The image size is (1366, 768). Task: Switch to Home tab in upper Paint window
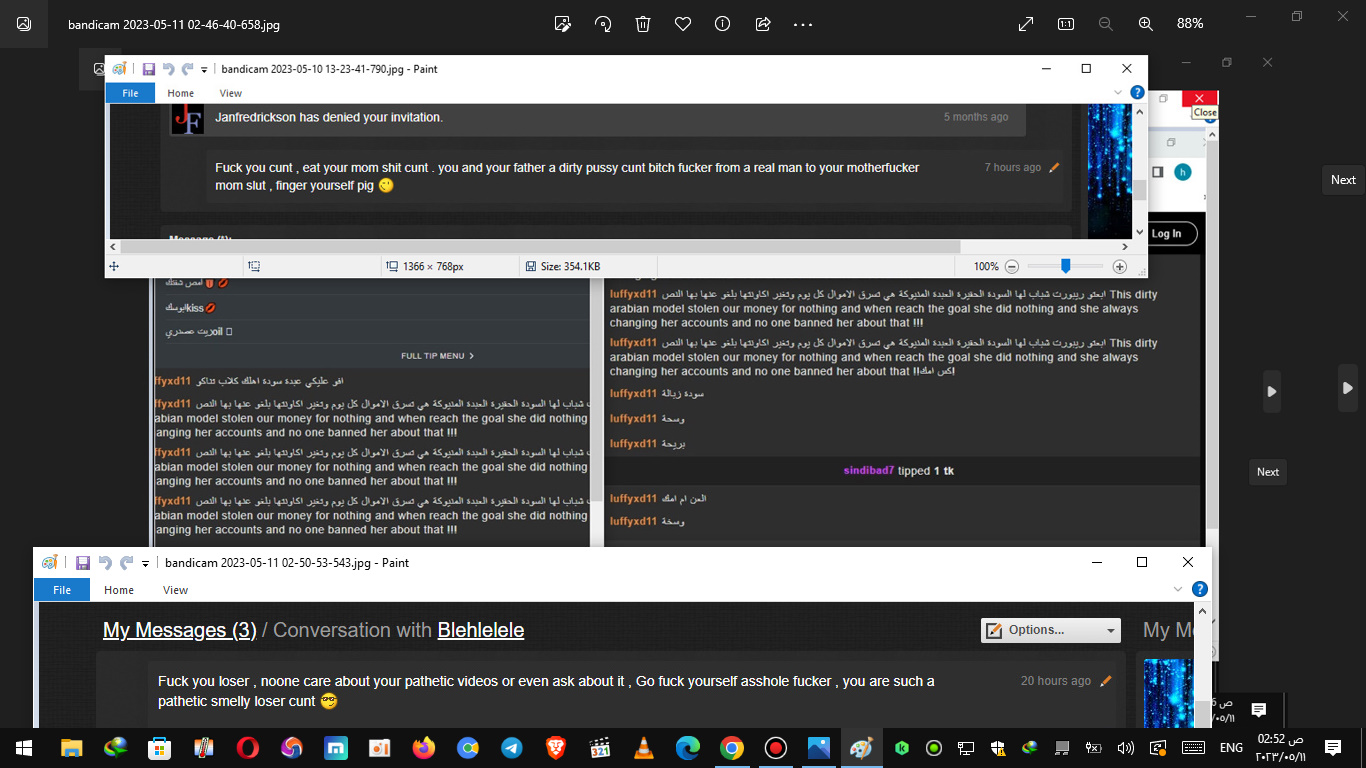pyautogui.click(x=181, y=93)
